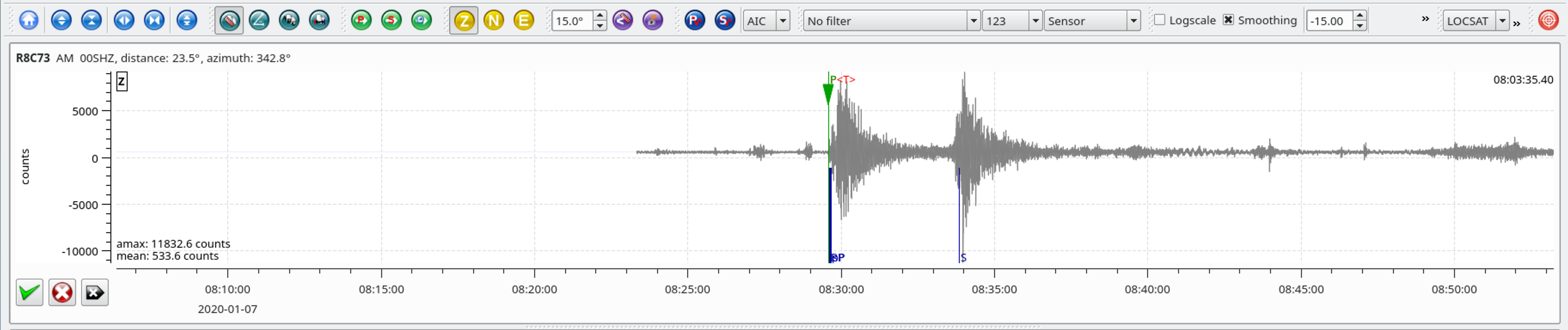This screenshot has height=330, width=1568.
Task: Click the R8C73 station name
Action: [33, 58]
